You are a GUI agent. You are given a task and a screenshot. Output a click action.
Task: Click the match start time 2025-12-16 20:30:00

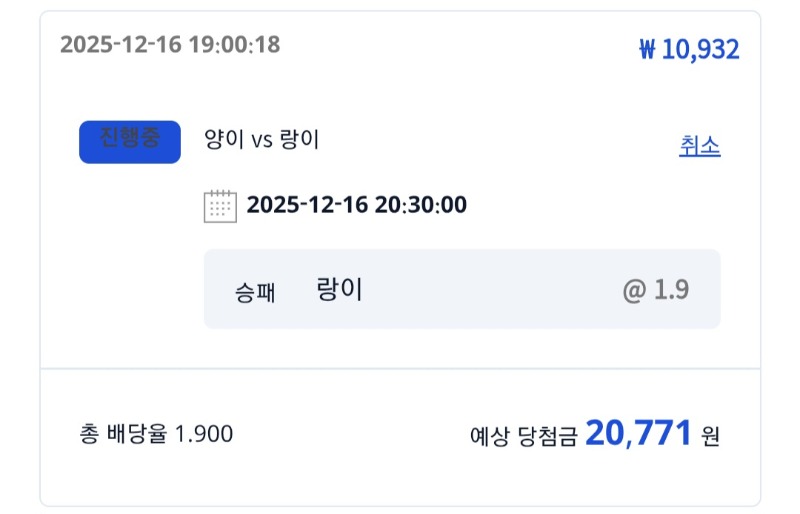click(356, 205)
